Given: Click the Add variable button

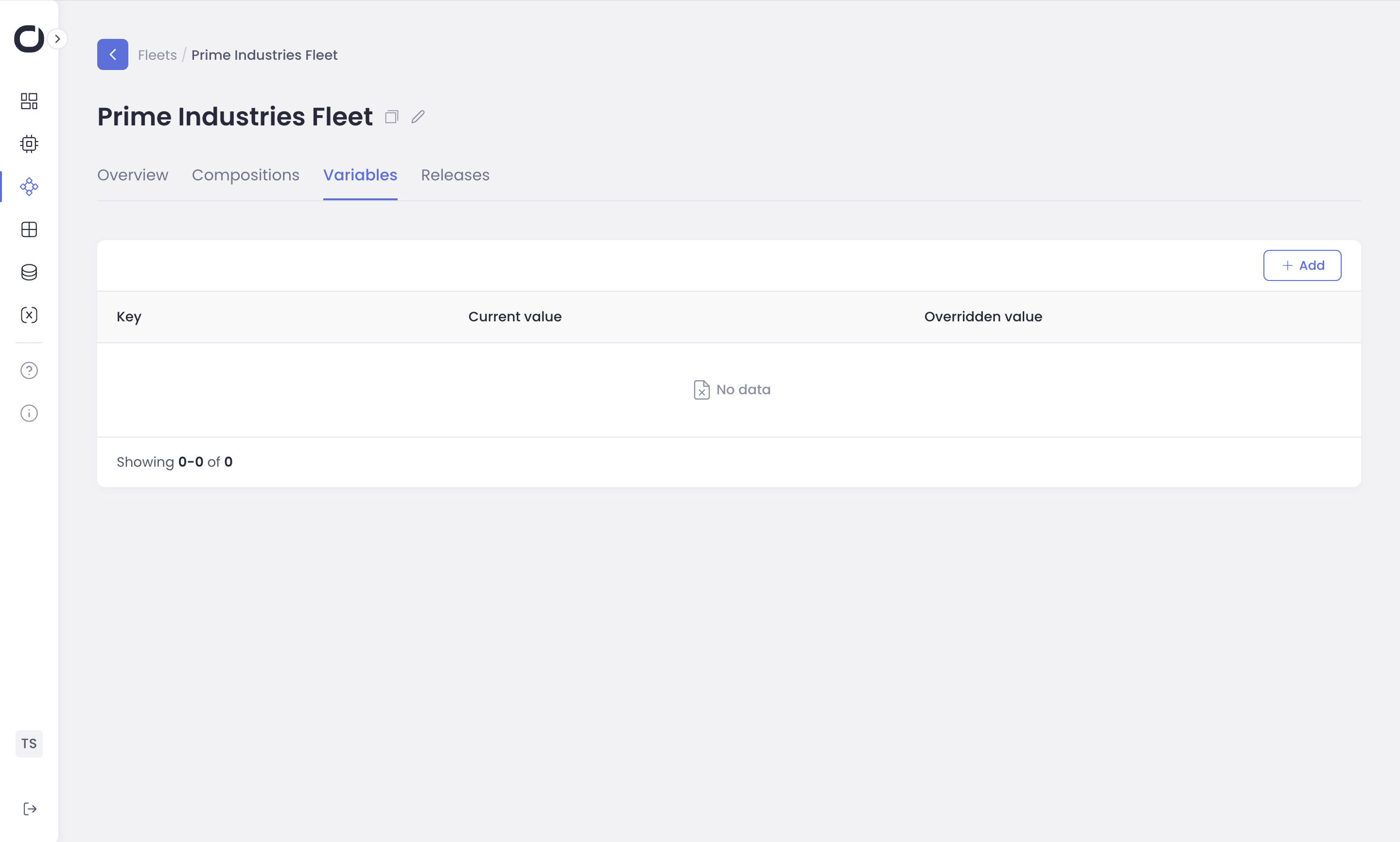Looking at the screenshot, I should click(1302, 265).
